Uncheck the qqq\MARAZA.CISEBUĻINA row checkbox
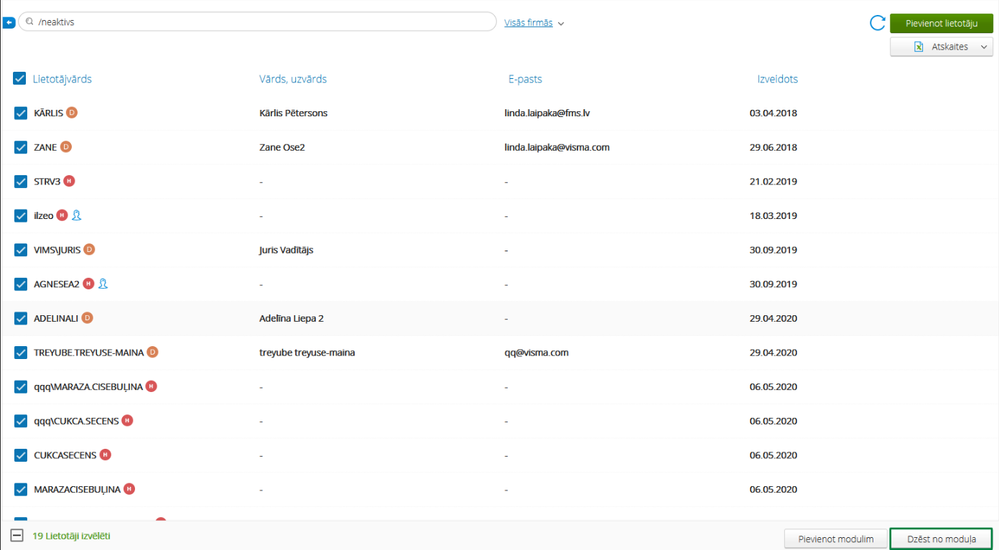This screenshot has height=550, width=999. (x=20, y=387)
